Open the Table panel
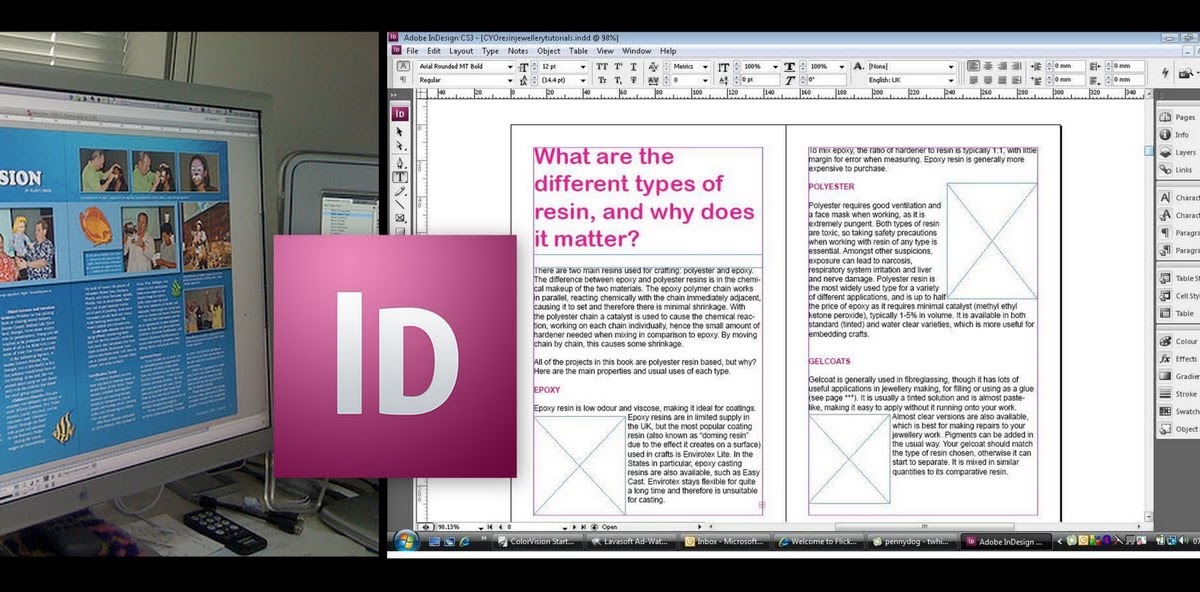Viewport: 1200px width, 592px height. (1178, 313)
